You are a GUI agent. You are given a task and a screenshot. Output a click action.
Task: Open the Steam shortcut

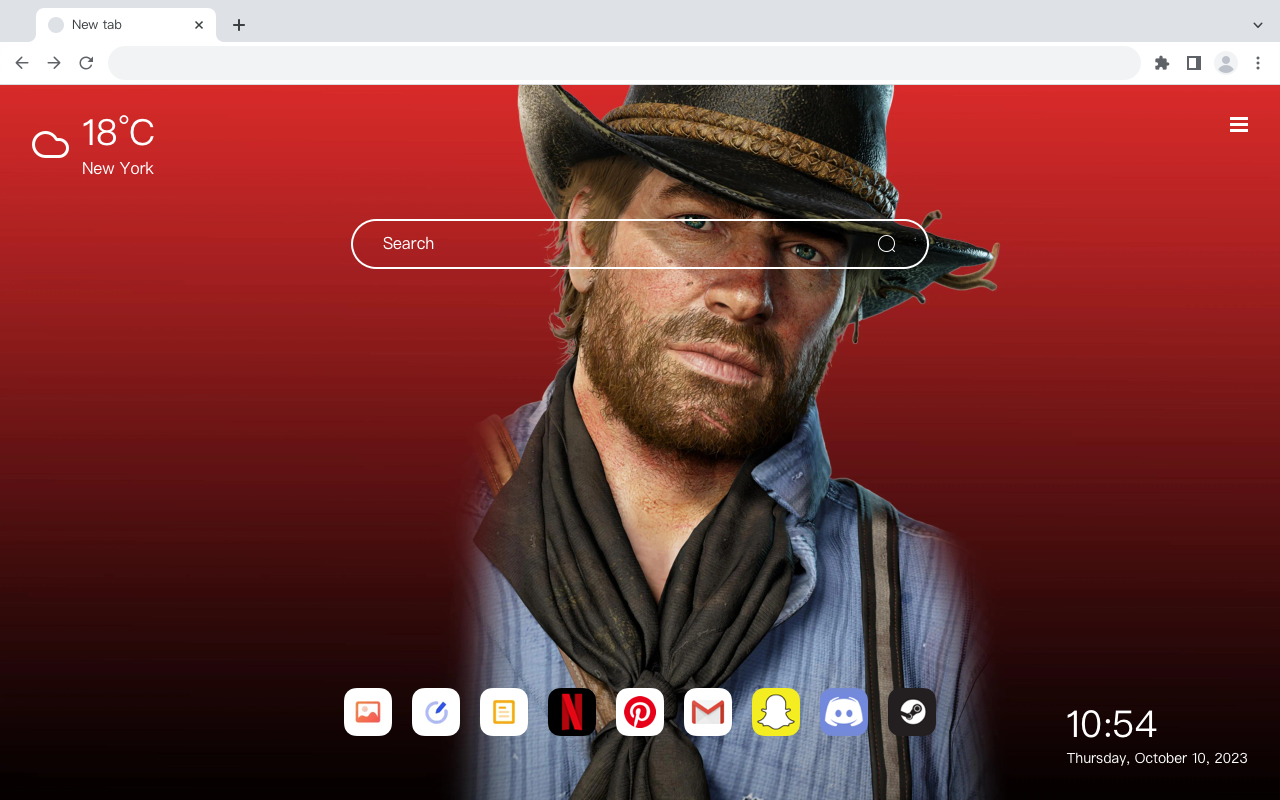tap(912, 712)
